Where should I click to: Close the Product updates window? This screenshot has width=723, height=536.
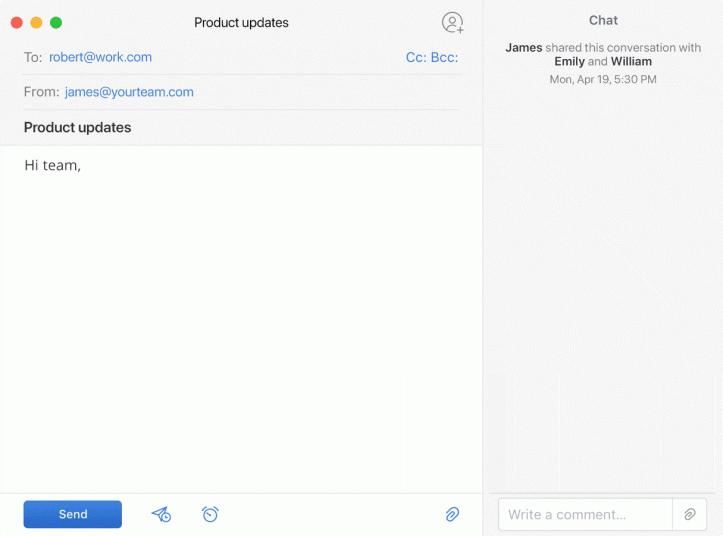(x=17, y=22)
